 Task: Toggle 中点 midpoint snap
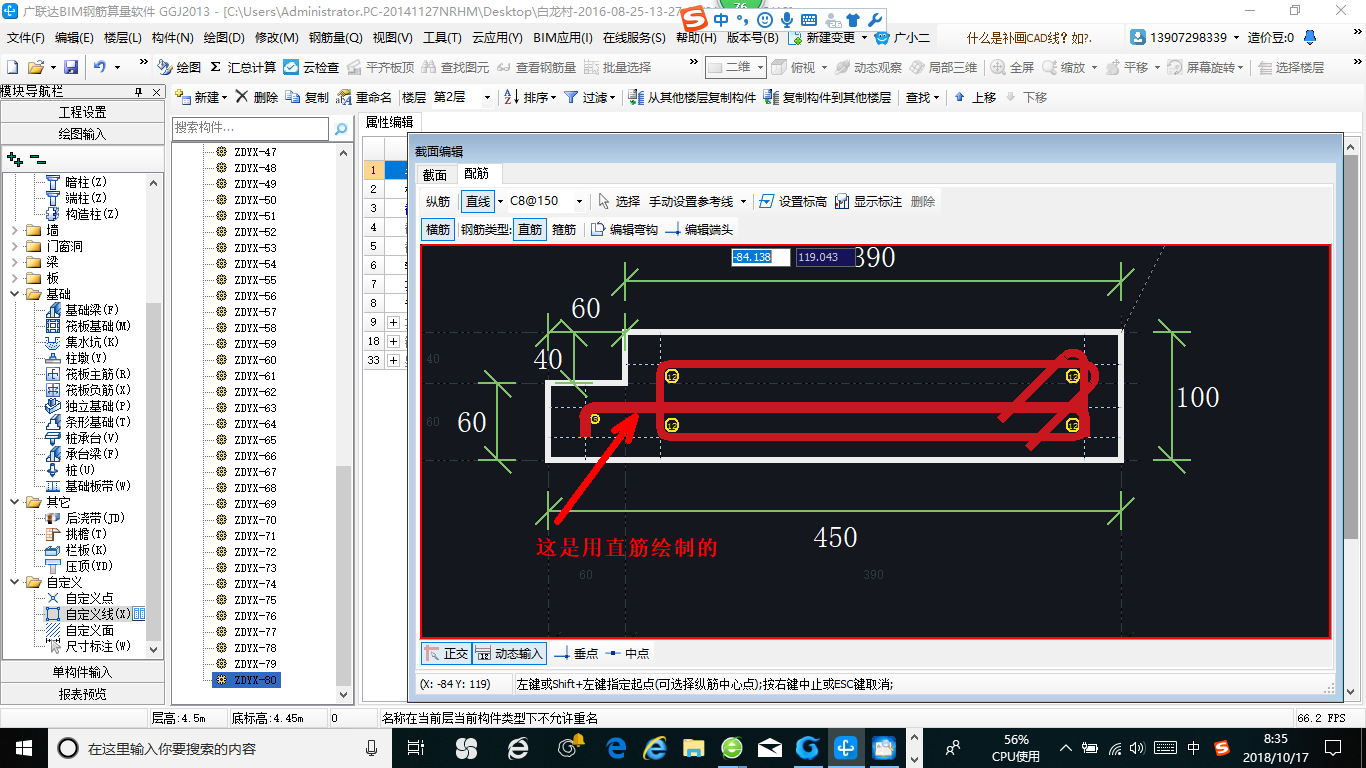tap(627, 653)
